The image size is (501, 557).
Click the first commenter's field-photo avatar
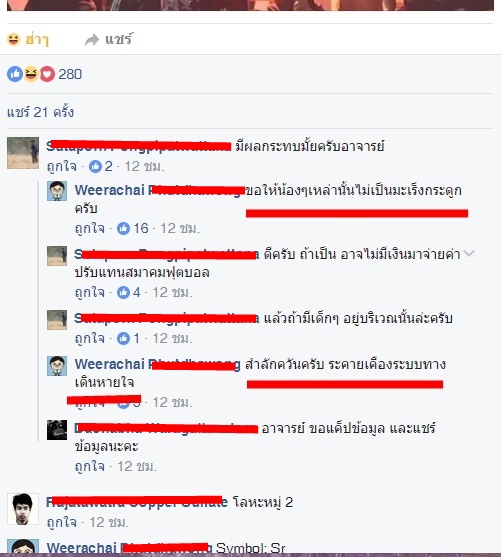point(23,153)
